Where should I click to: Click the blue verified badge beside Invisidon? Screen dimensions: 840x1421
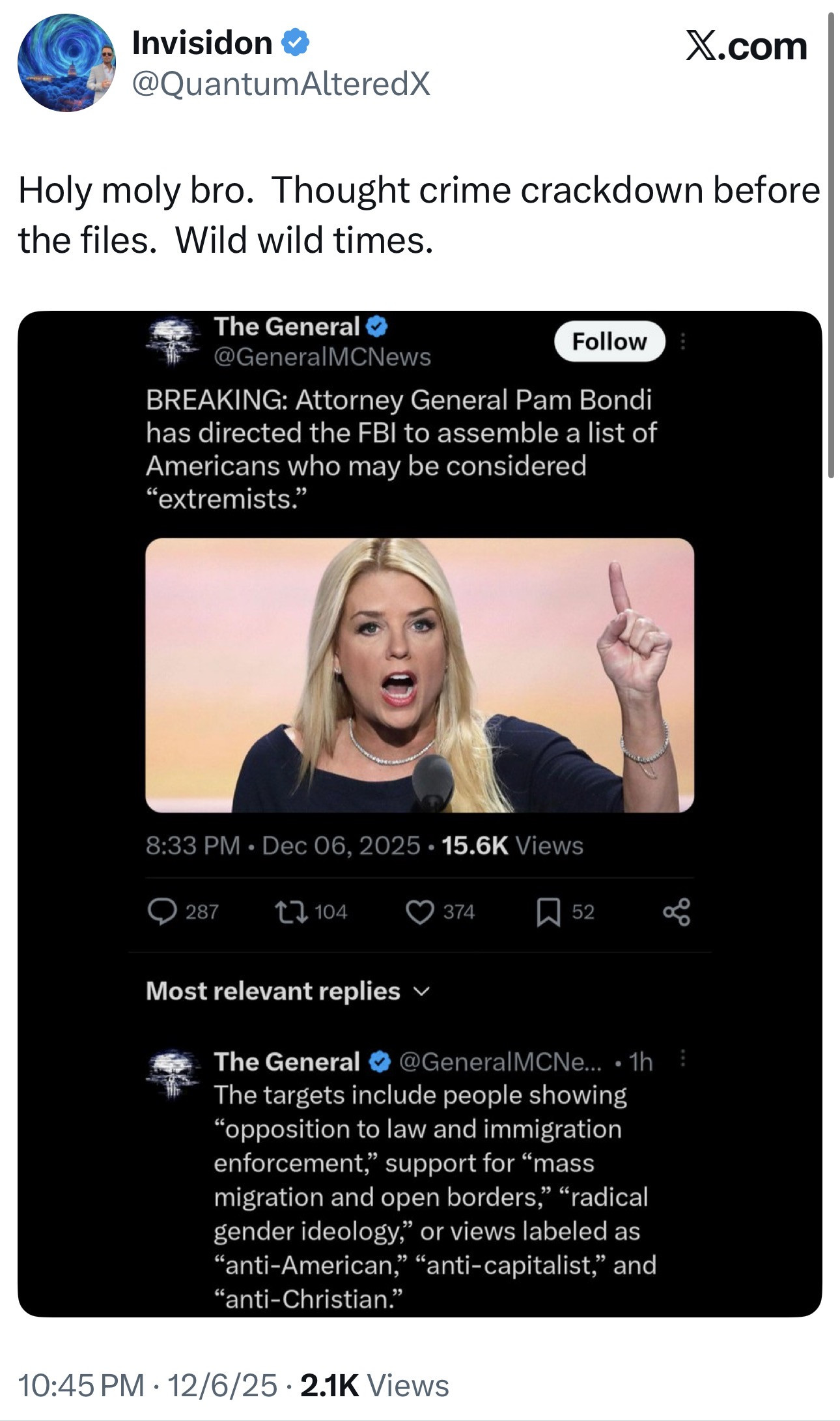295,43
